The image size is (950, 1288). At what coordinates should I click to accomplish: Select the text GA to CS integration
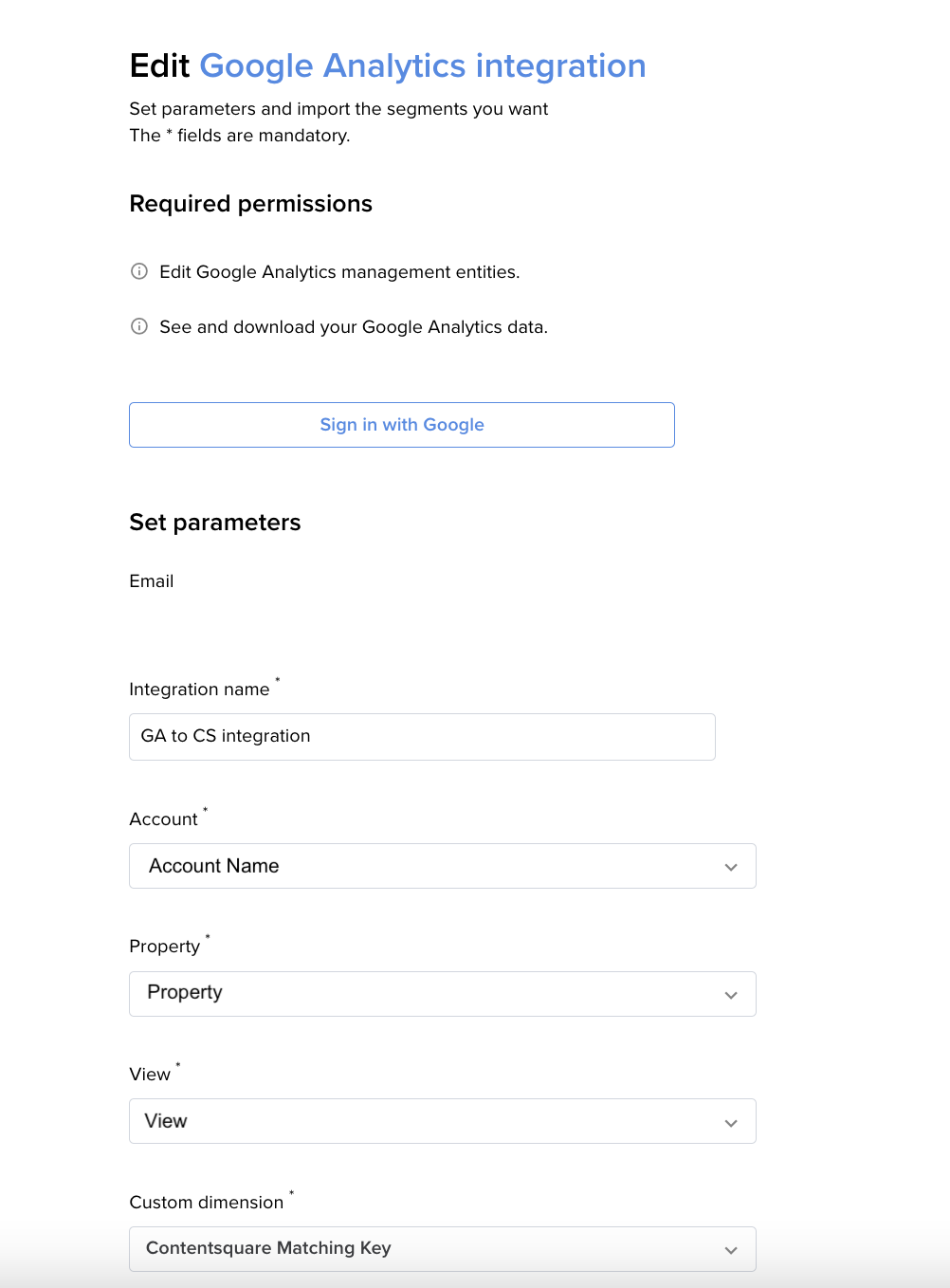pyautogui.click(x=225, y=736)
